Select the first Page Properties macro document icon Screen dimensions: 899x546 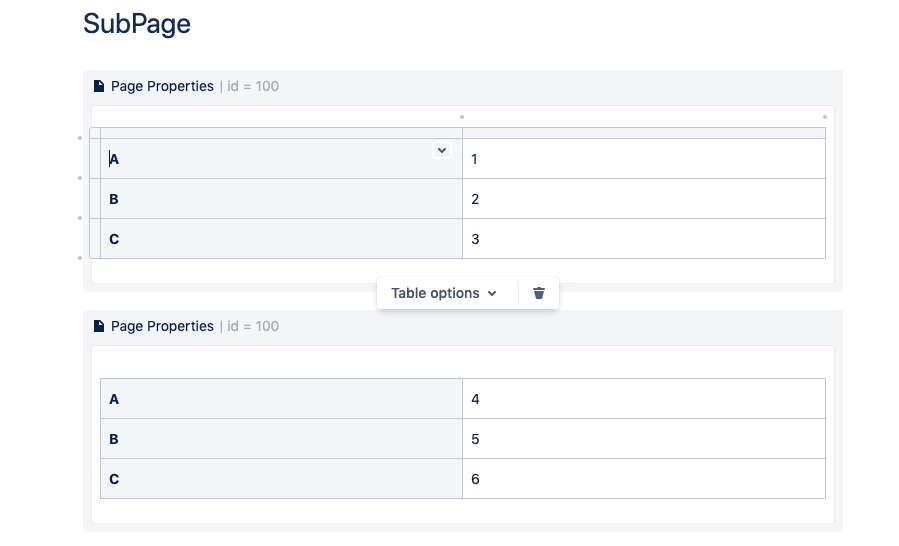pos(99,86)
